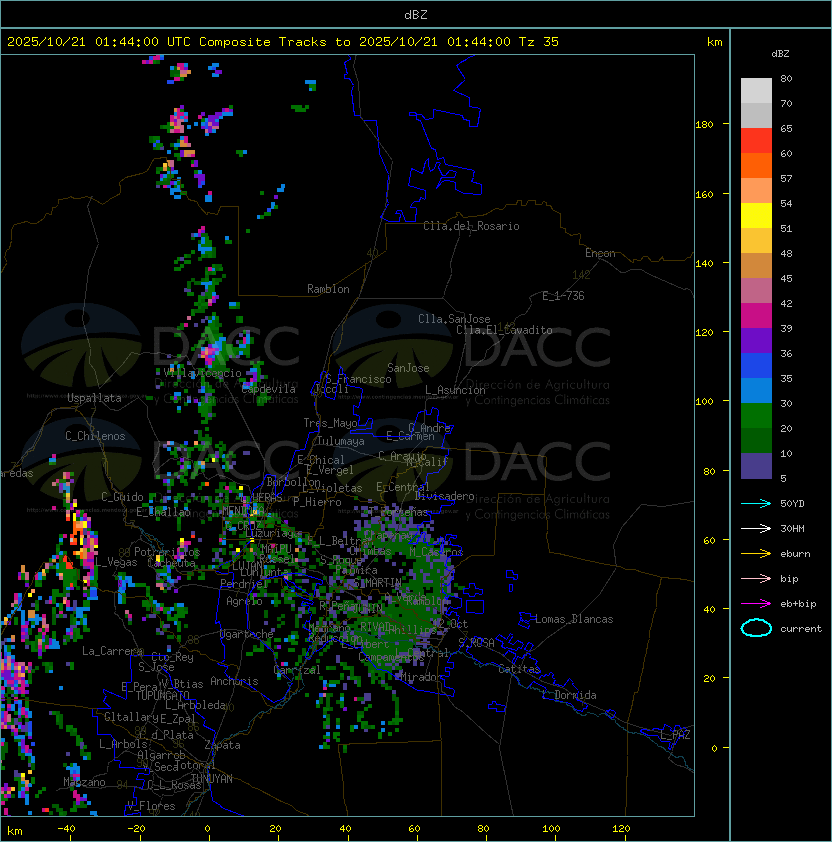Click the -20 km axis tick label
The height and width of the screenshot is (842, 832).
coord(136,829)
